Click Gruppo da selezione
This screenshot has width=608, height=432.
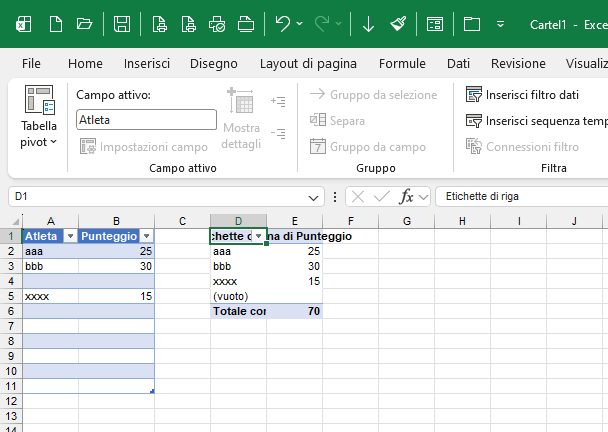pyautogui.click(x=374, y=95)
